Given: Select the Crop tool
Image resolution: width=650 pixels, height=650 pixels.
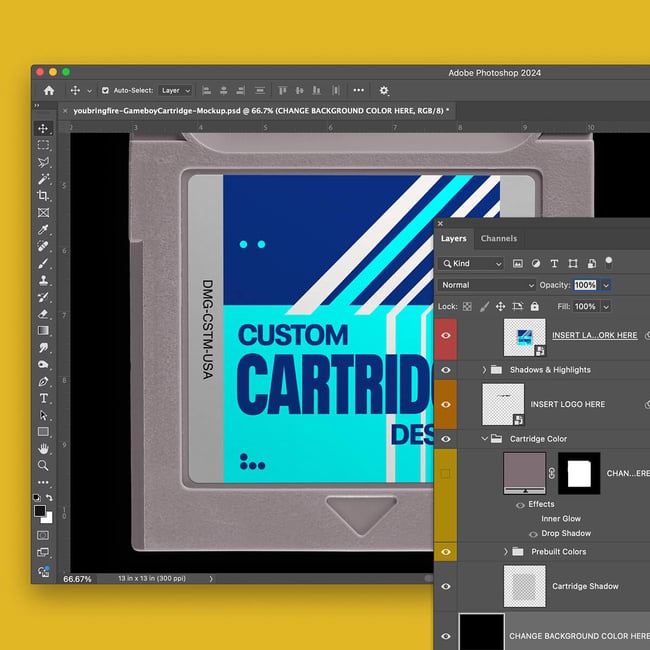Looking at the screenshot, I should pos(43,195).
